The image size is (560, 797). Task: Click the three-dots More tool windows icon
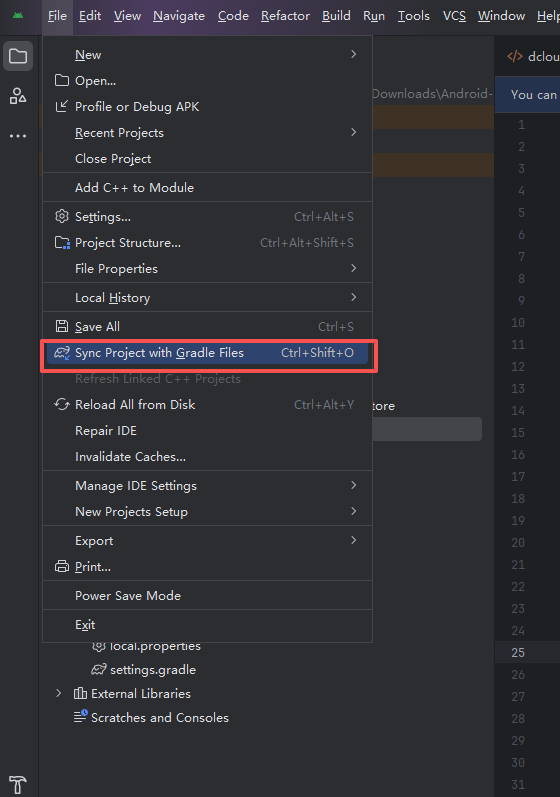18,136
